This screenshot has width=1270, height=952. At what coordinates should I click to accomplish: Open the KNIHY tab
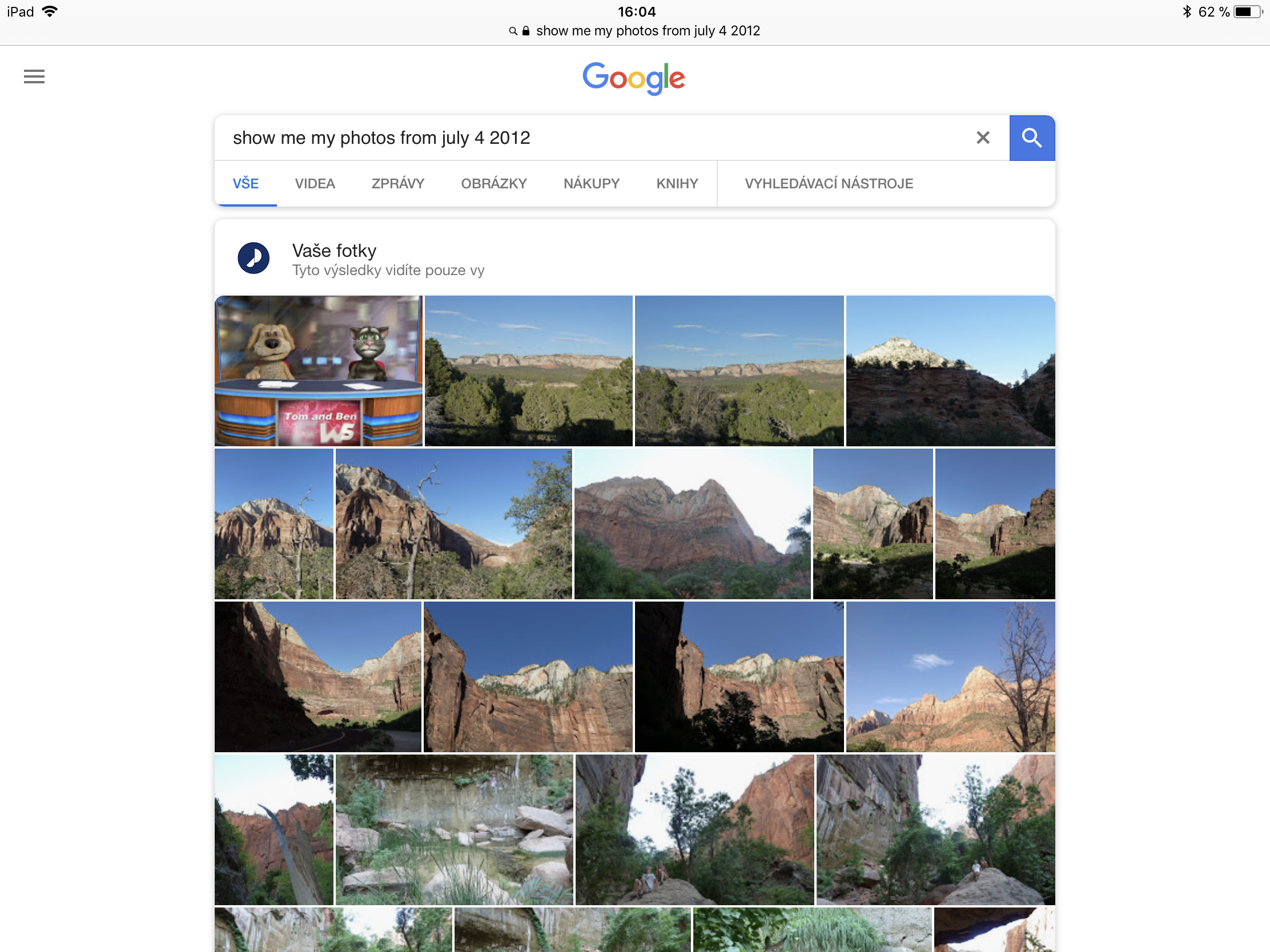(x=677, y=184)
